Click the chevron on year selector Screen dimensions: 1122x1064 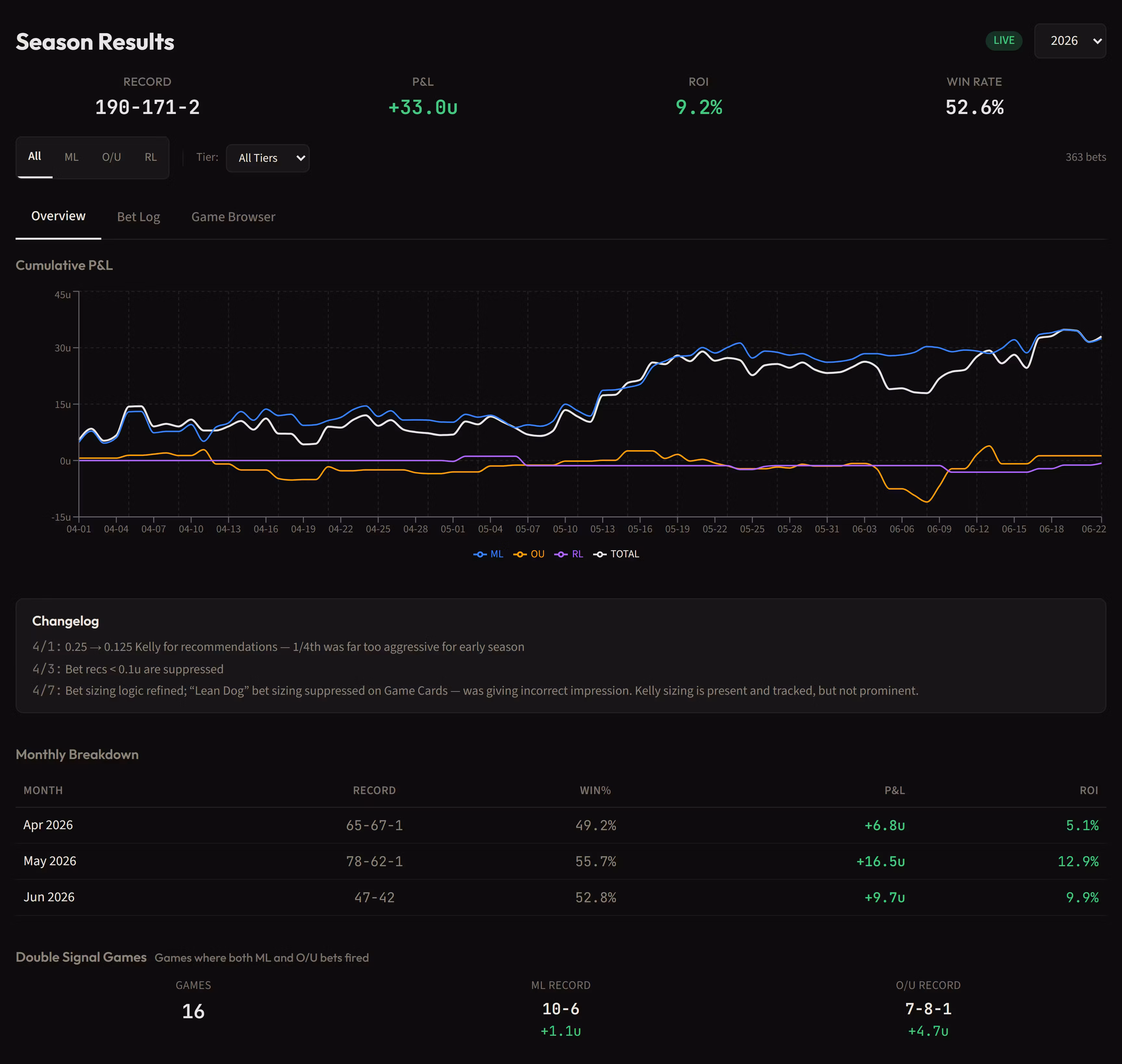point(1097,41)
